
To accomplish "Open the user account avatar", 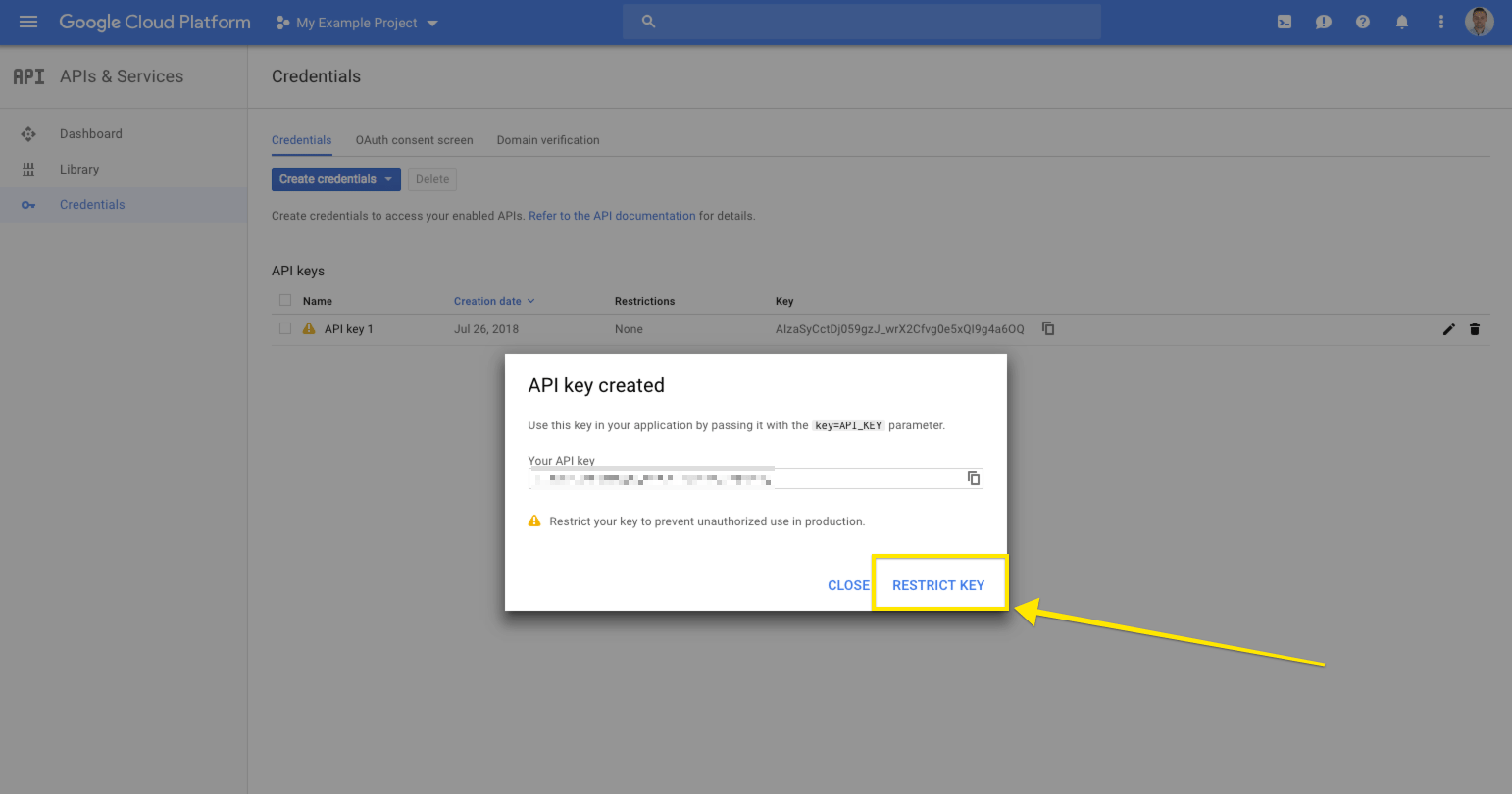I will (1479, 22).
